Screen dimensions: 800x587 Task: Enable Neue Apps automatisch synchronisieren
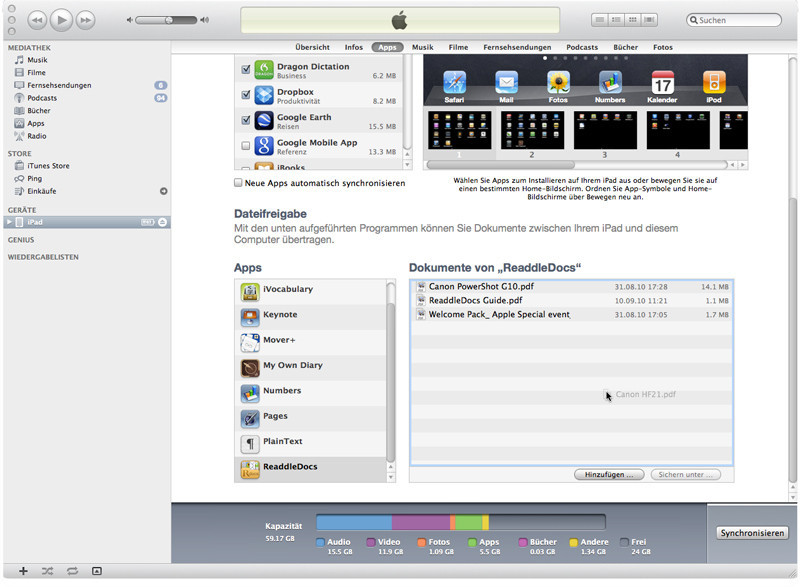(238, 183)
